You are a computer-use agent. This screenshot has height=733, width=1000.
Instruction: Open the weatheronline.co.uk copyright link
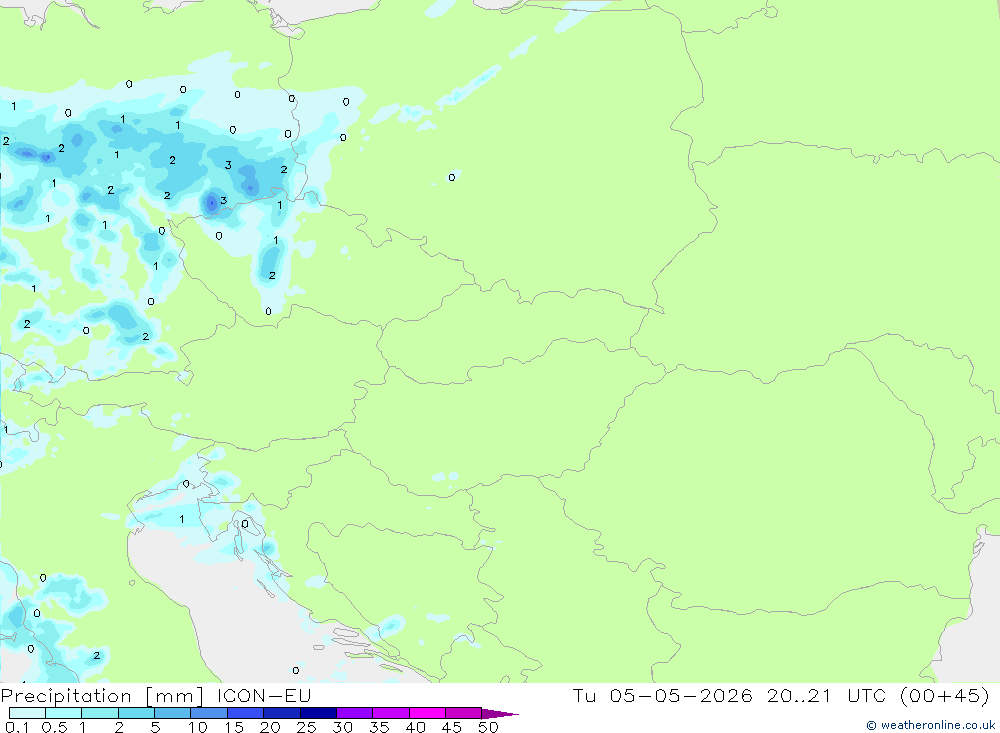pos(931,725)
